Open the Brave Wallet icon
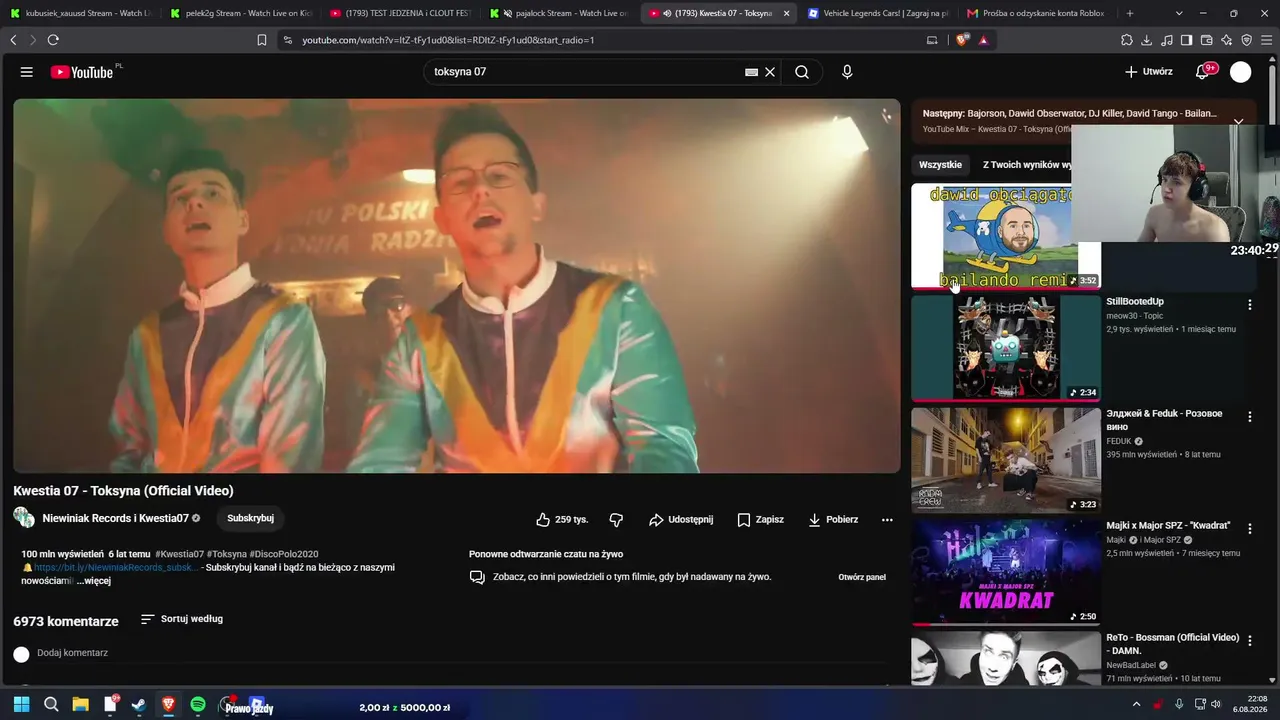The height and width of the screenshot is (720, 1280). pyautogui.click(x=1206, y=40)
